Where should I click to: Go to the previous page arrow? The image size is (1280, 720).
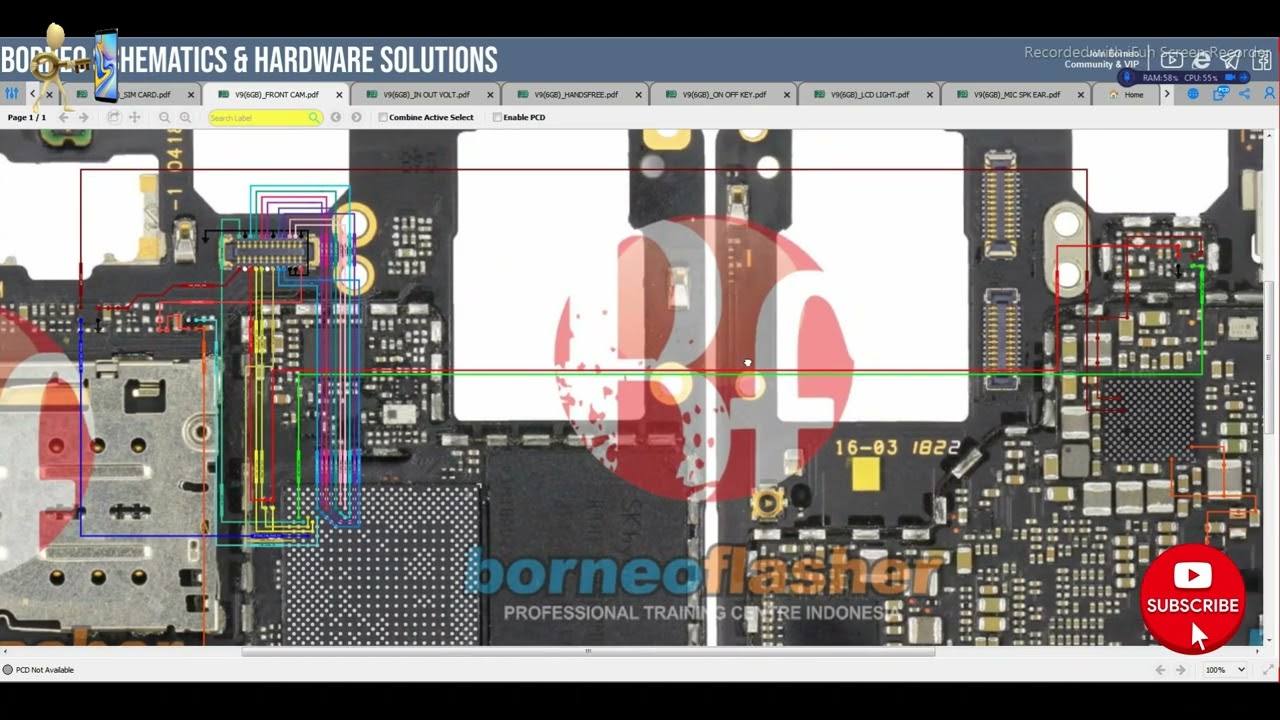point(64,117)
